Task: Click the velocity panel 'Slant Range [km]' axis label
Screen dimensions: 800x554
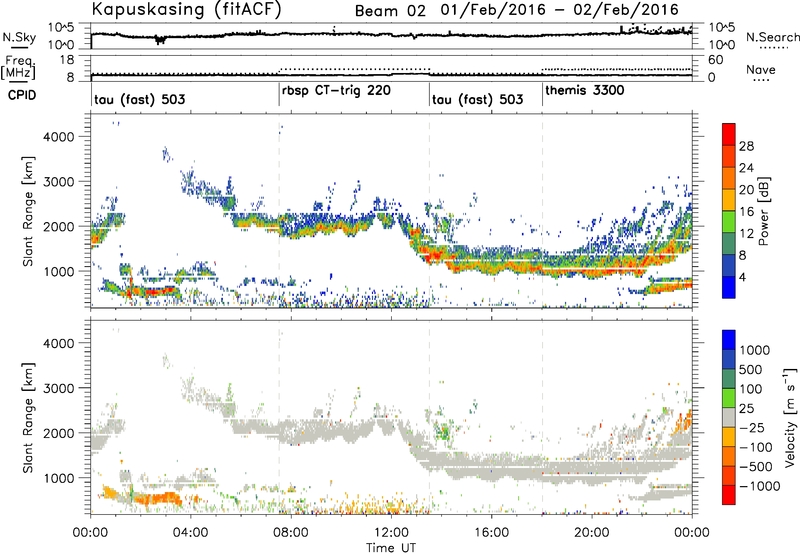Action: [28, 417]
